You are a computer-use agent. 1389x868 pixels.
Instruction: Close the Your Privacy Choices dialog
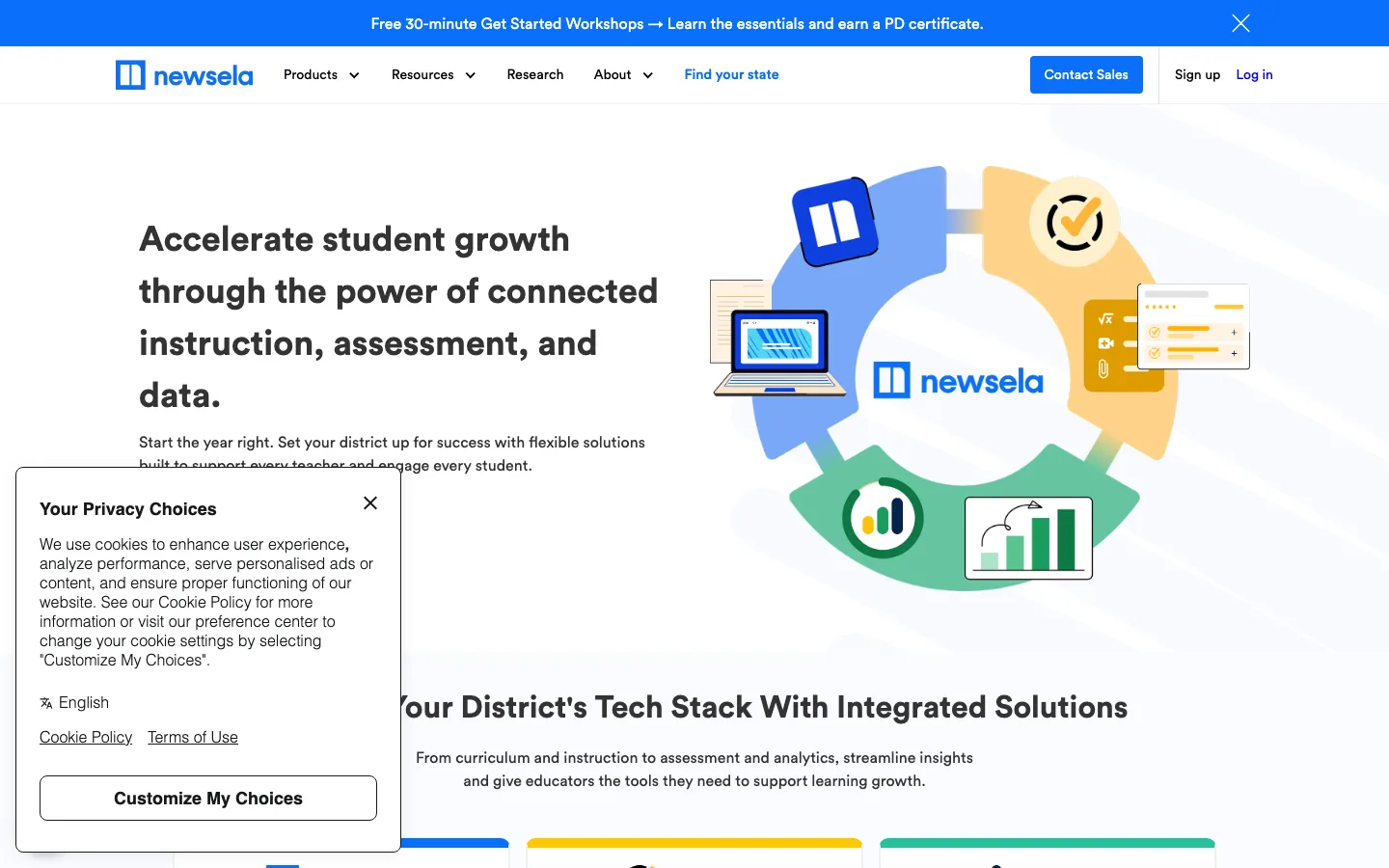(x=370, y=503)
